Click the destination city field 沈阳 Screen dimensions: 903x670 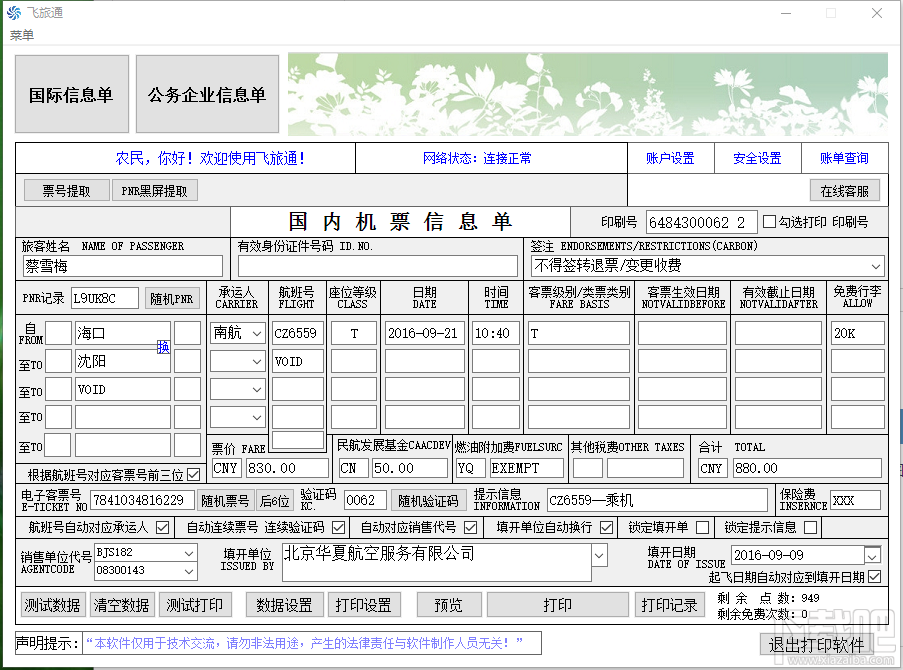click(123, 361)
